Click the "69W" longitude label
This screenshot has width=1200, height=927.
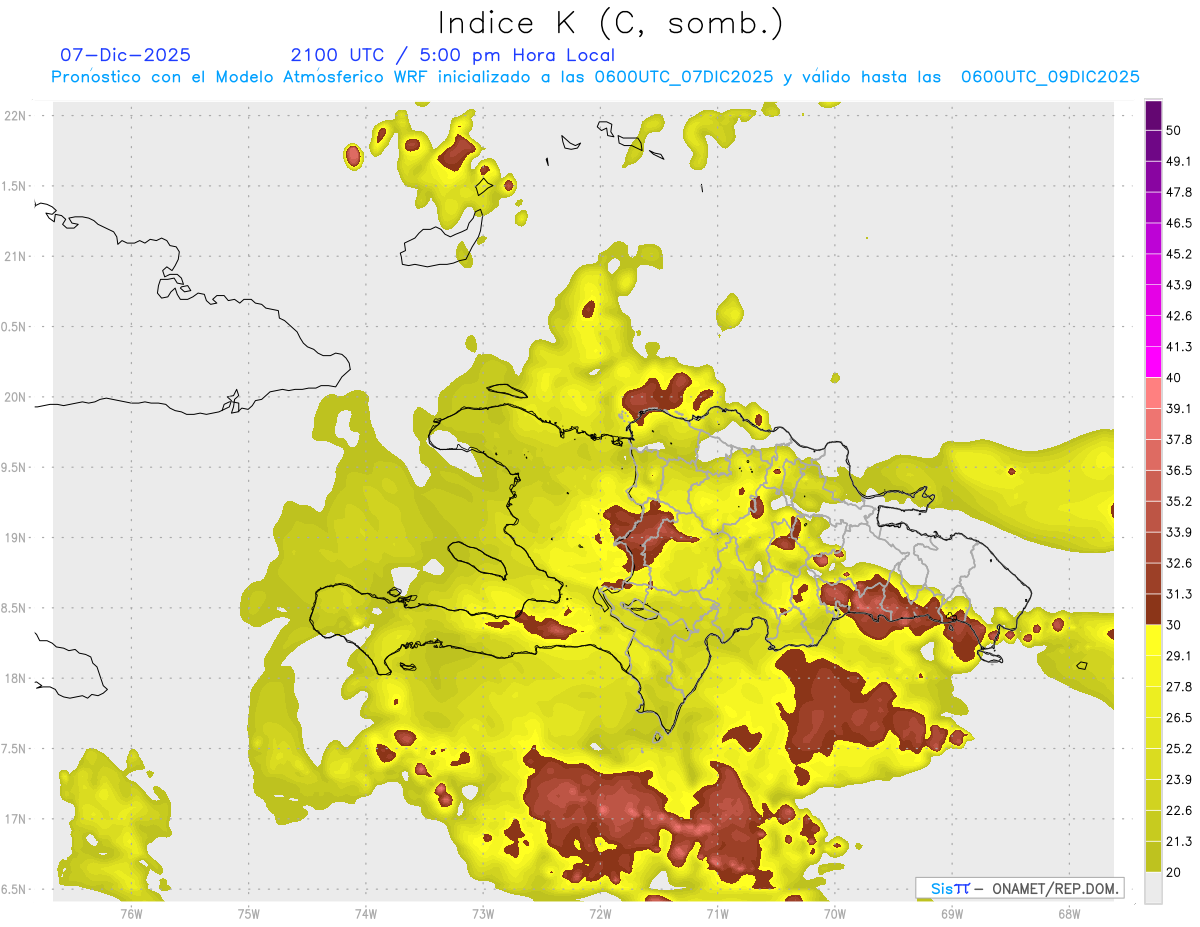(951, 913)
